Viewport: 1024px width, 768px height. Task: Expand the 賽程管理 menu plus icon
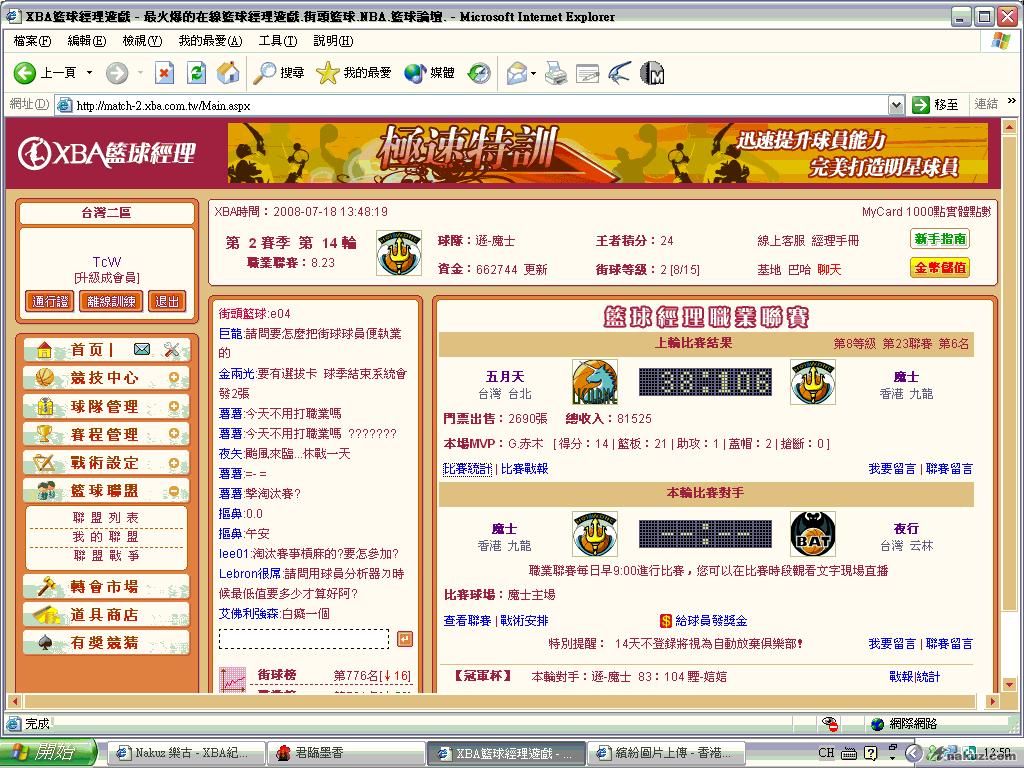174,434
